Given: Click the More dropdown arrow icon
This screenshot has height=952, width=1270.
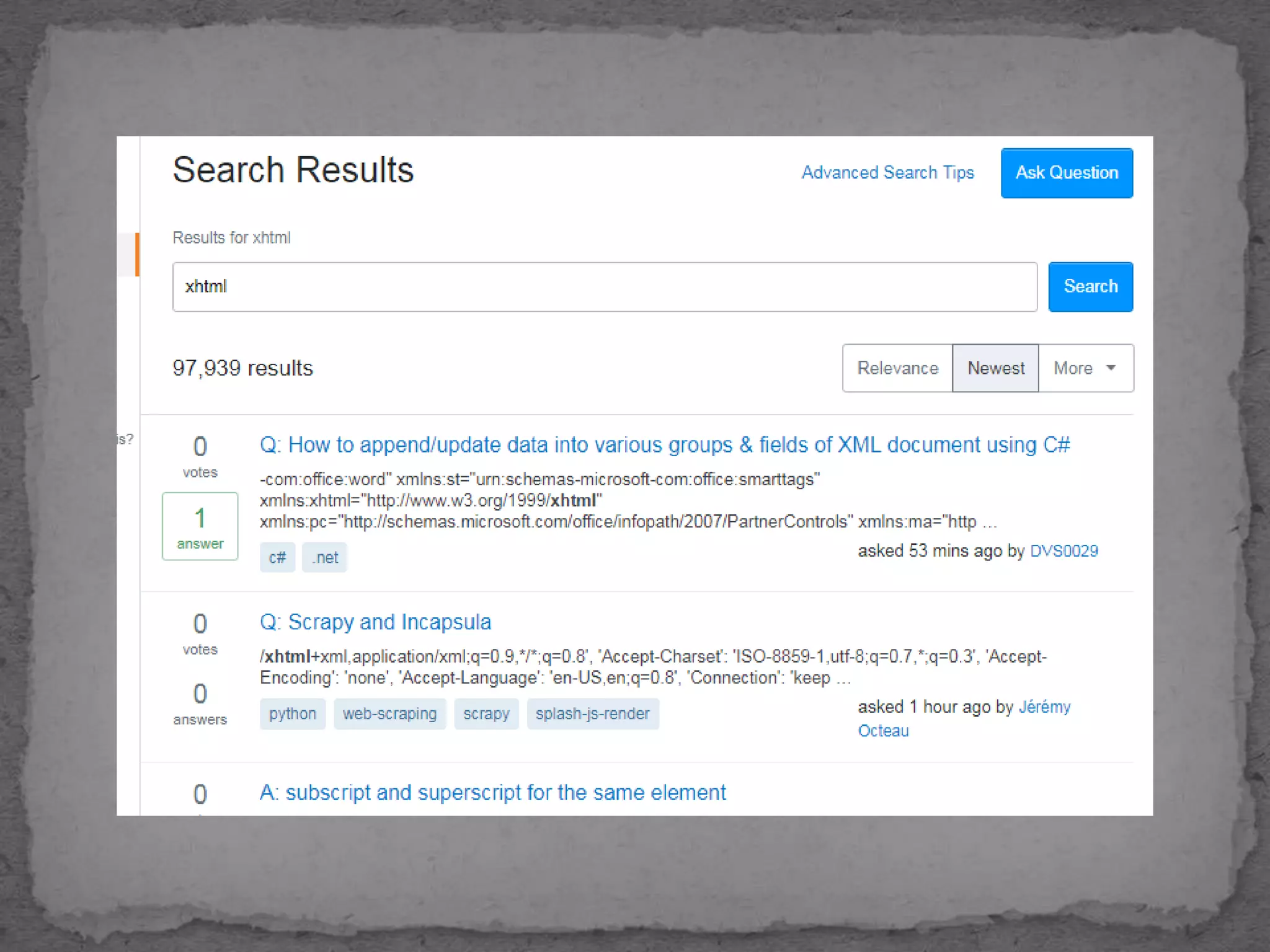Looking at the screenshot, I should point(1111,368).
